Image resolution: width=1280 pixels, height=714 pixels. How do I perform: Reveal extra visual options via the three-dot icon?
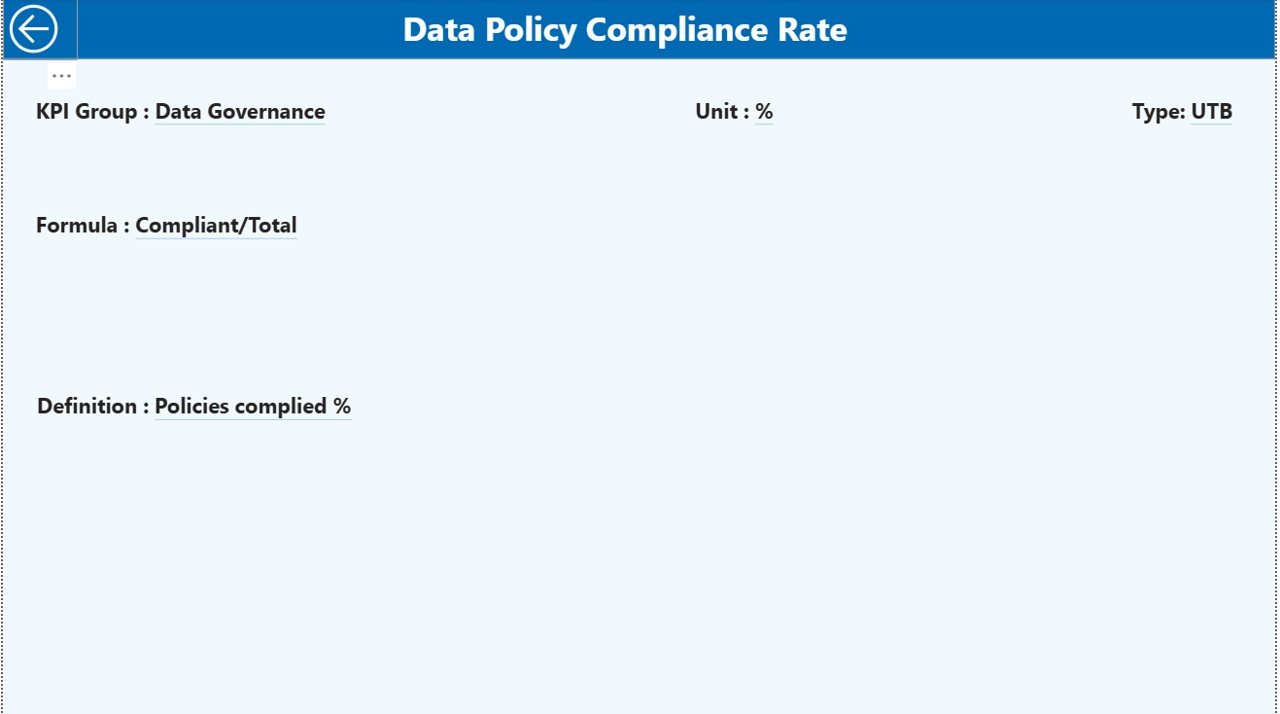60,74
